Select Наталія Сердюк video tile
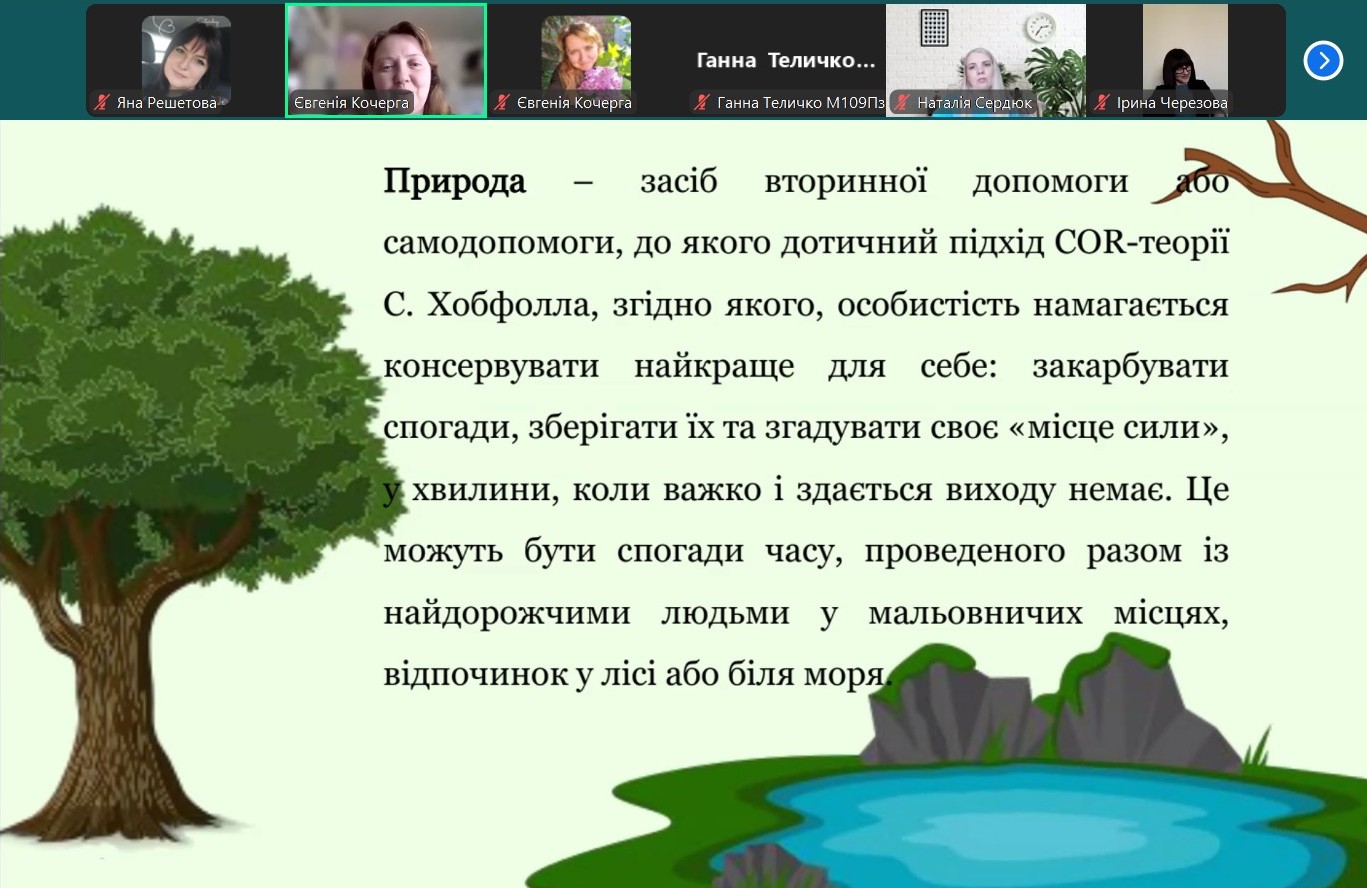The width and height of the screenshot is (1367, 888). (x=986, y=61)
